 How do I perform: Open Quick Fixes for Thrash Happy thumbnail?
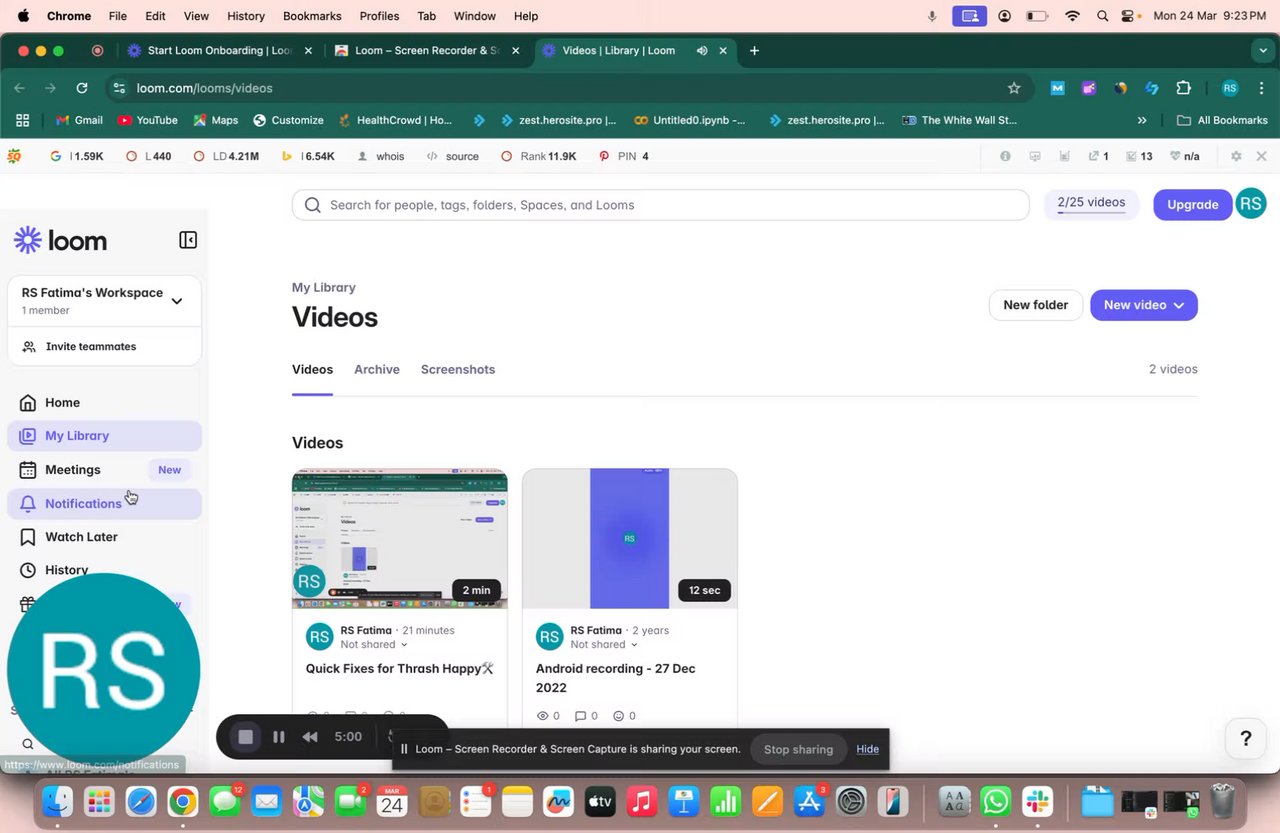400,539
